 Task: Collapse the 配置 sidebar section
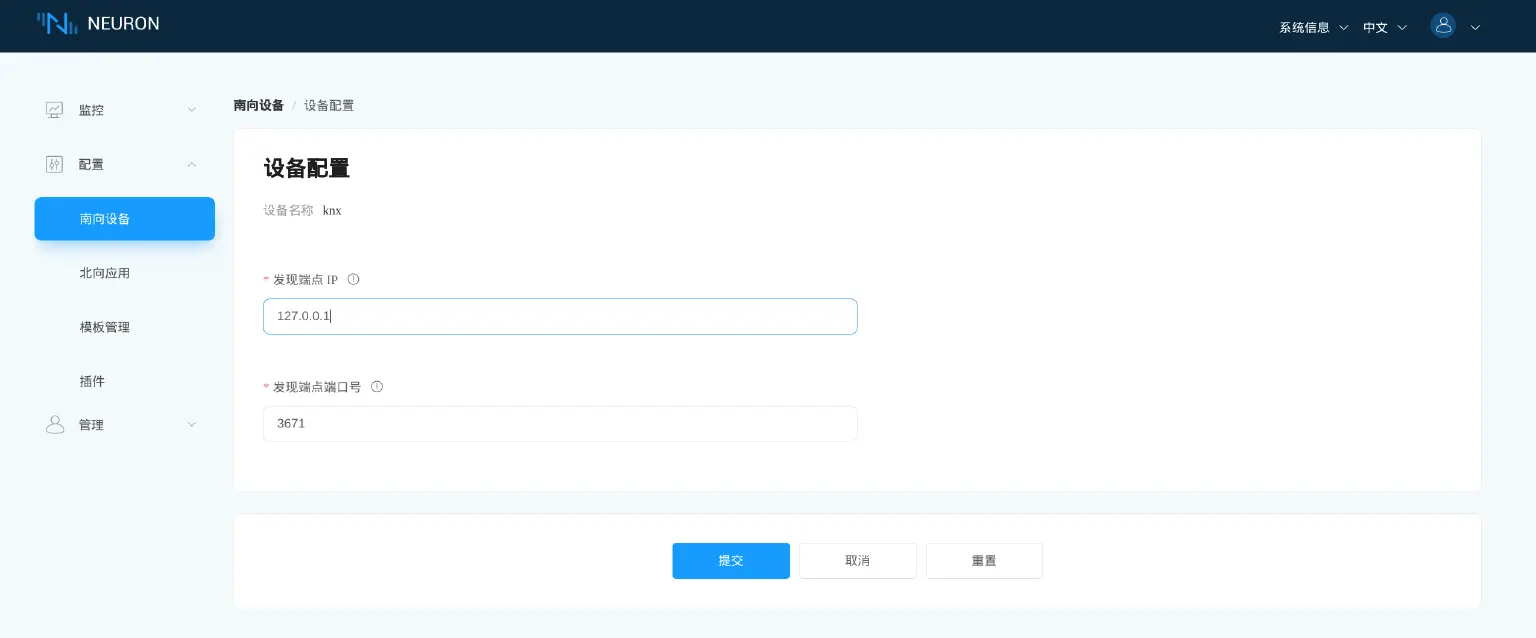click(x=191, y=164)
